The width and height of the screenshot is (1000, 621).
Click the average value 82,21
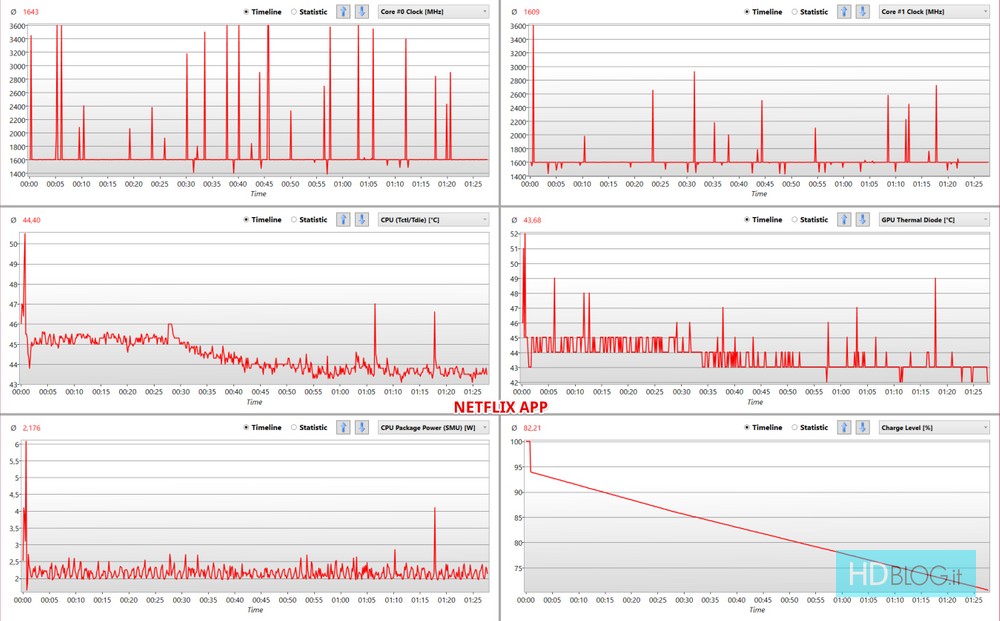(x=532, y=428)
